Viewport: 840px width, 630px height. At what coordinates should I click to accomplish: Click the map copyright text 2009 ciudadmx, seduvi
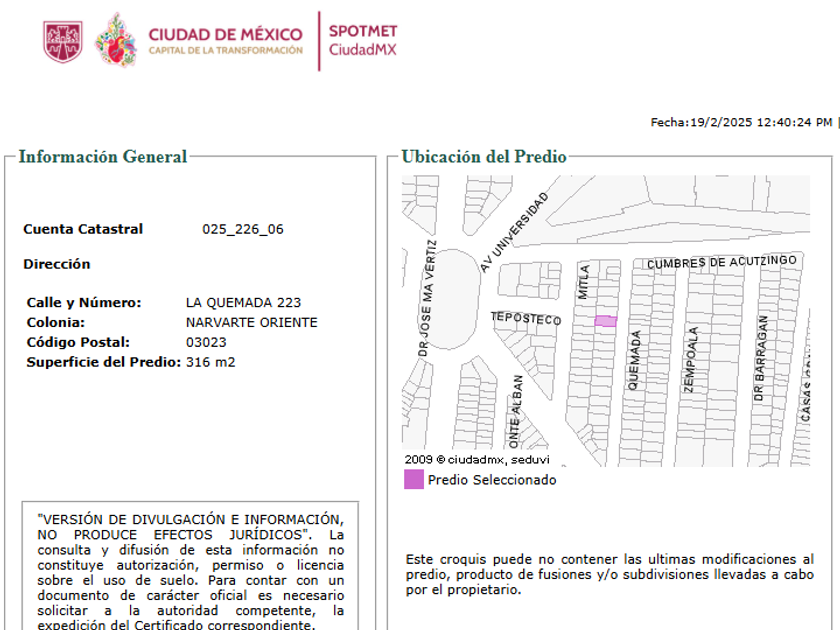point(477,460)
